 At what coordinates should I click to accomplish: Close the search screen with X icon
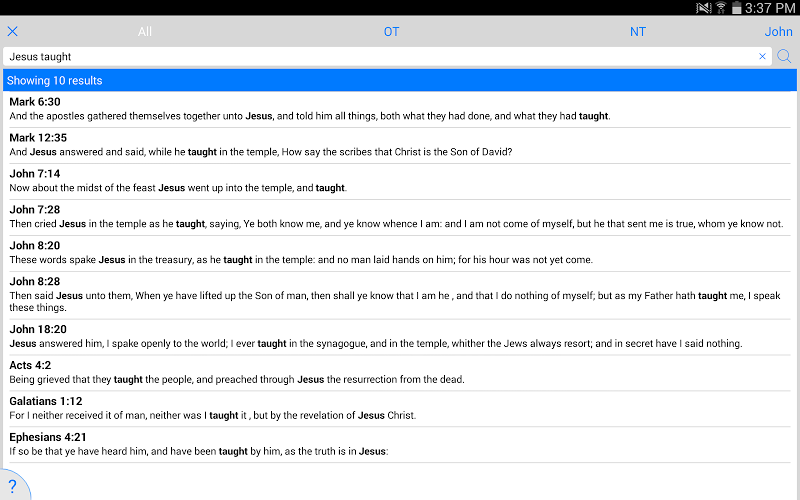[13, 32]
